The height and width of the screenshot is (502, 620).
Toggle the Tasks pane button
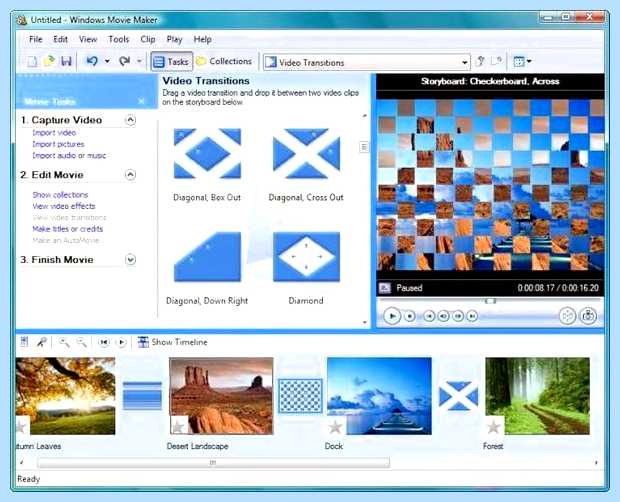pyautogui.click(x=172, y=62)
